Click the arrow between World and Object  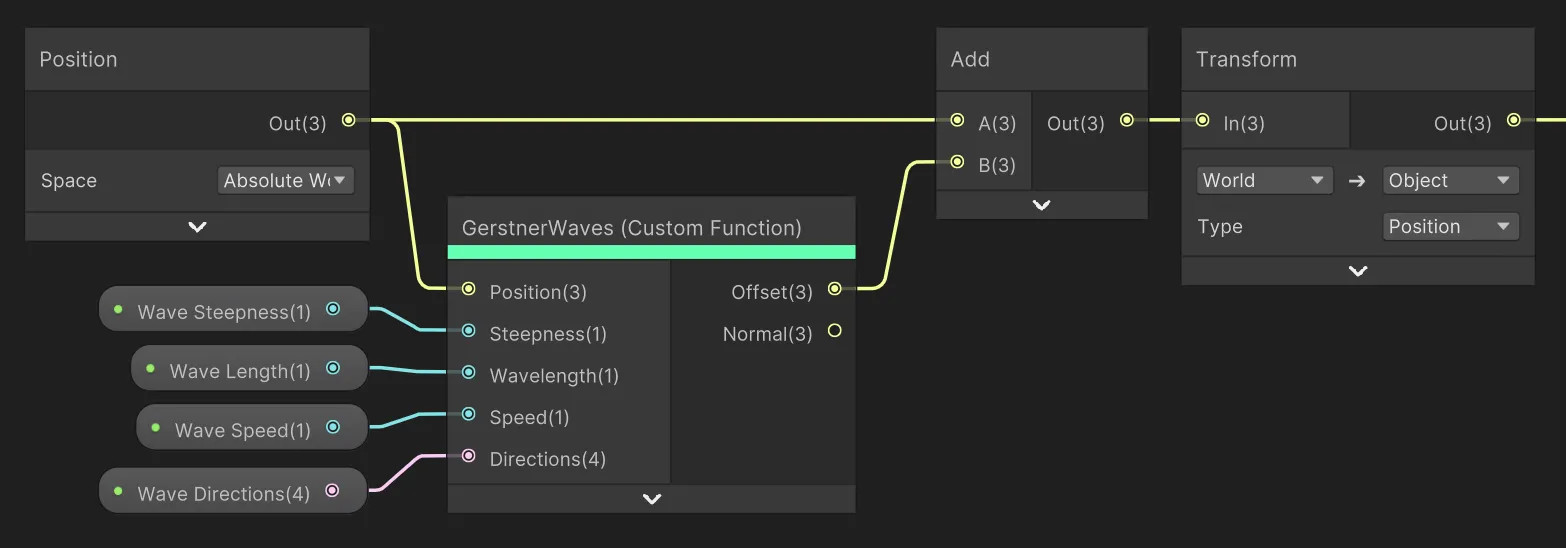tap(1357, 181)
